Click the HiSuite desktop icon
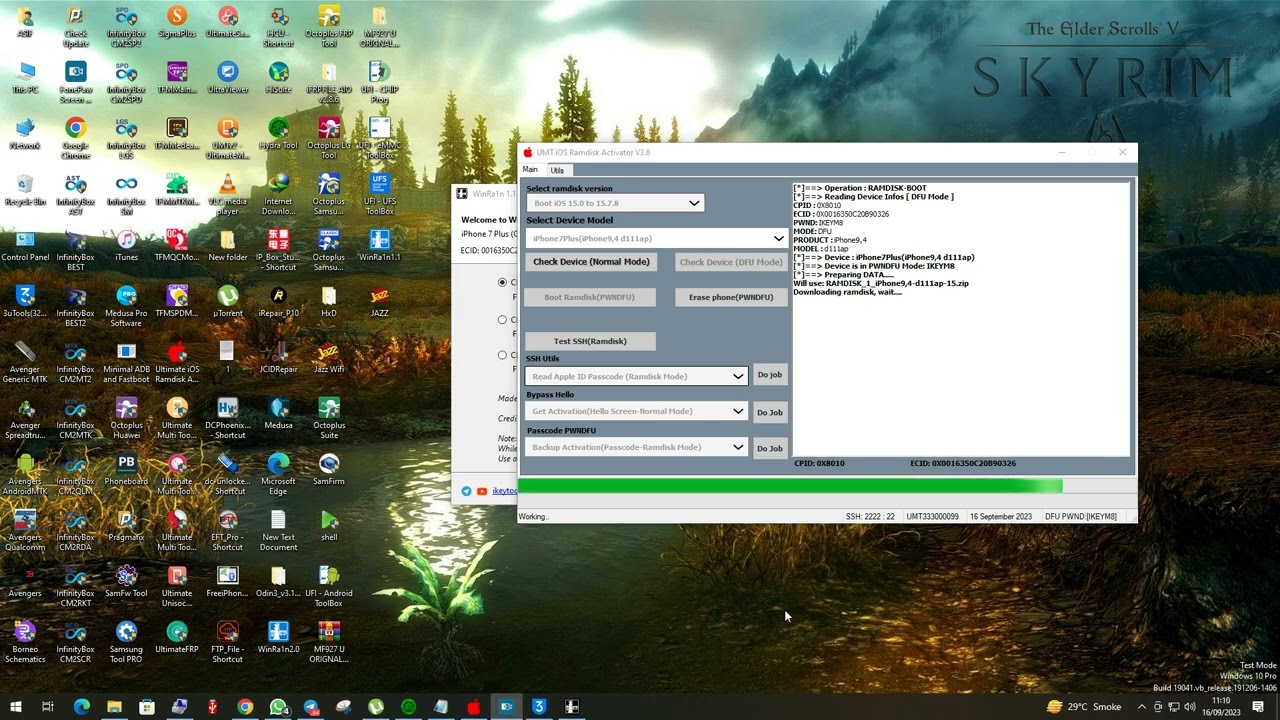 (278, 78)
